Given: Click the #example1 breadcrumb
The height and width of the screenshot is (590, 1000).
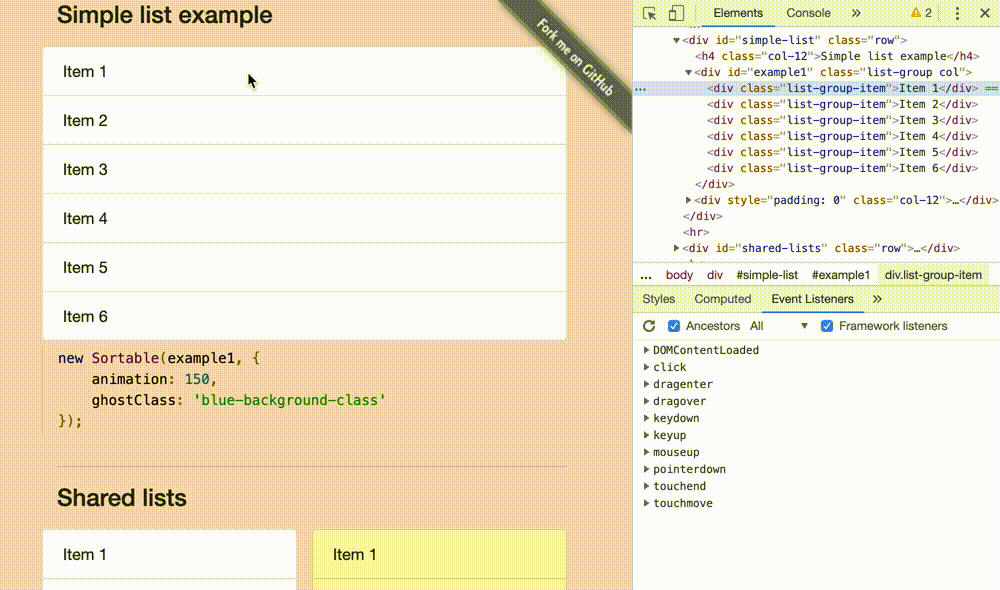Looking at the screenshot, I should (841, 275).
